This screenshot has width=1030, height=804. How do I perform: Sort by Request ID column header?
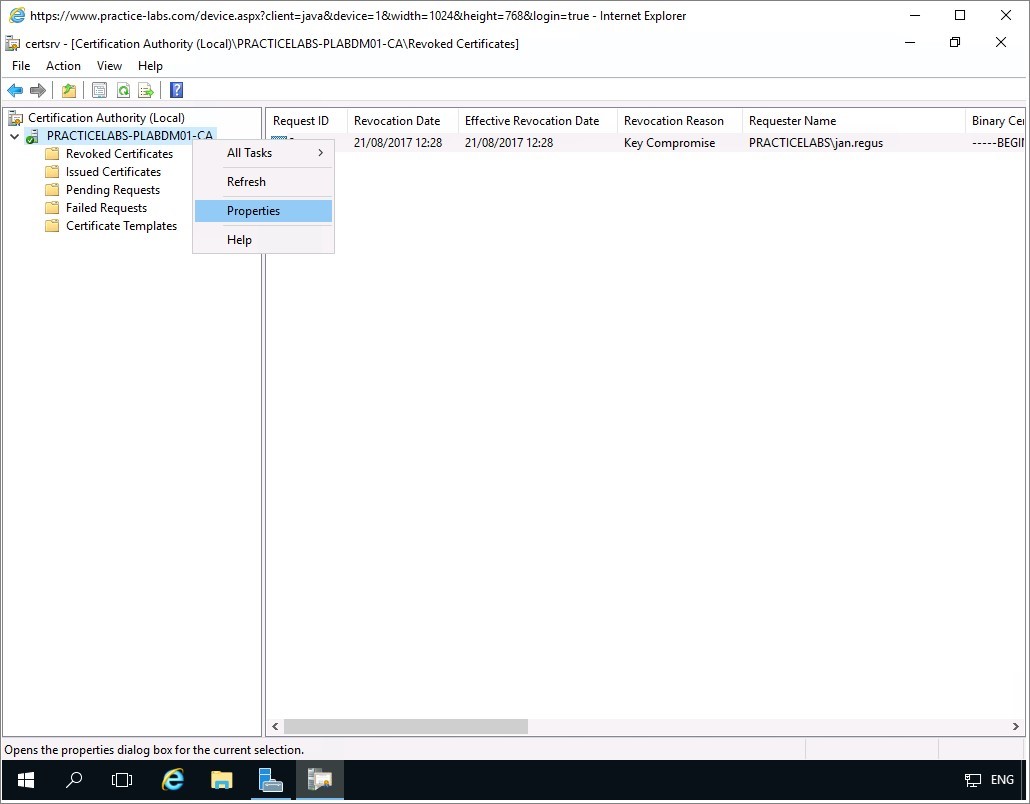(307, 121)
